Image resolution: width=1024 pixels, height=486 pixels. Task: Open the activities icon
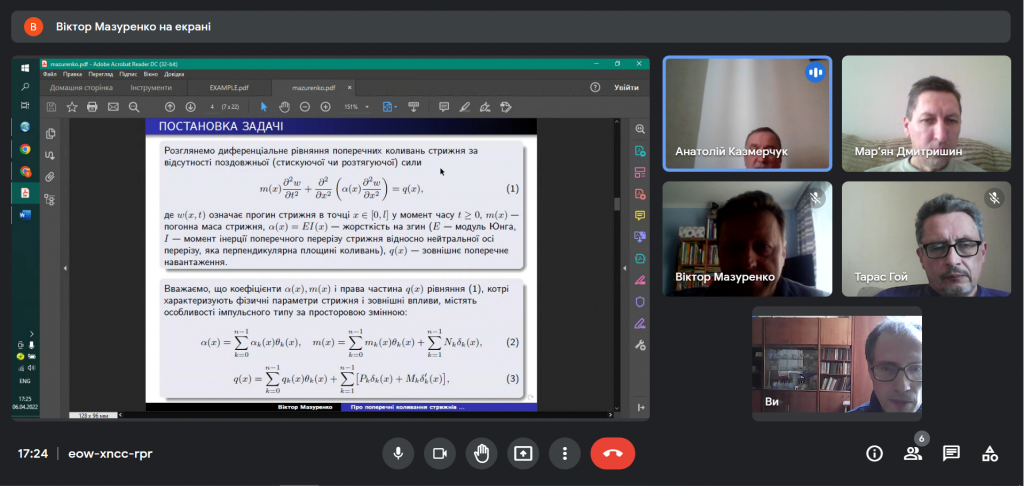coord(989,453)
